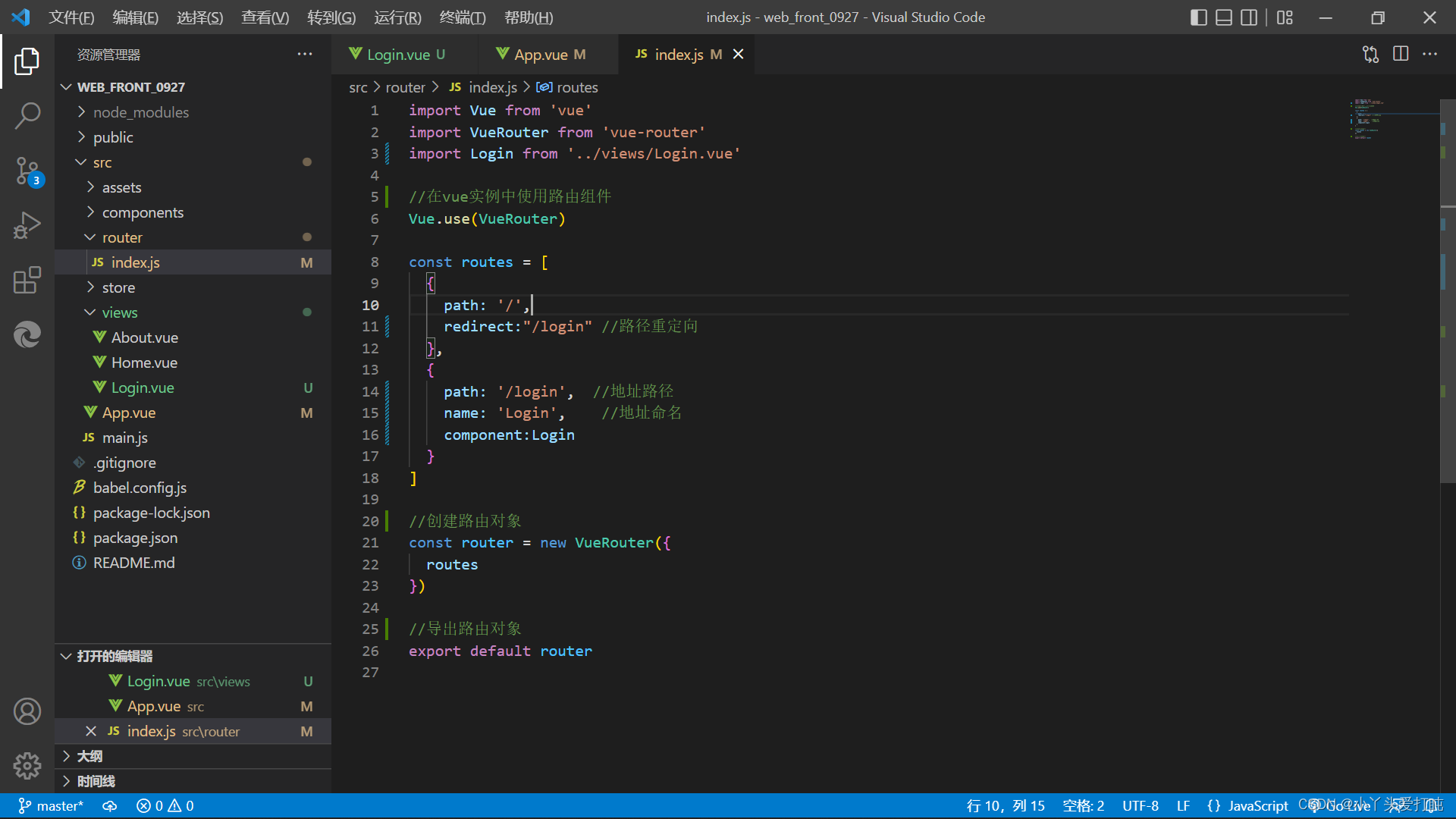Split the editor to the right

pos(1401,55)
